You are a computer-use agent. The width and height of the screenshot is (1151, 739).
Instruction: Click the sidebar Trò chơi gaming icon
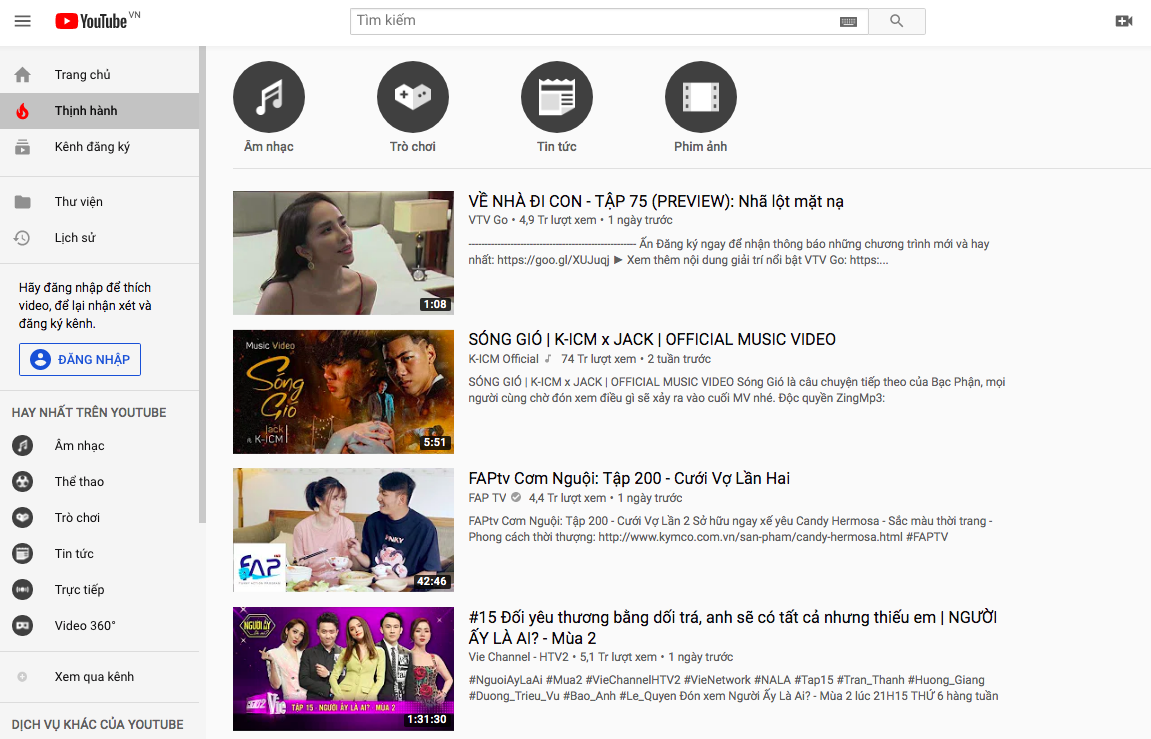click(23, 517)
